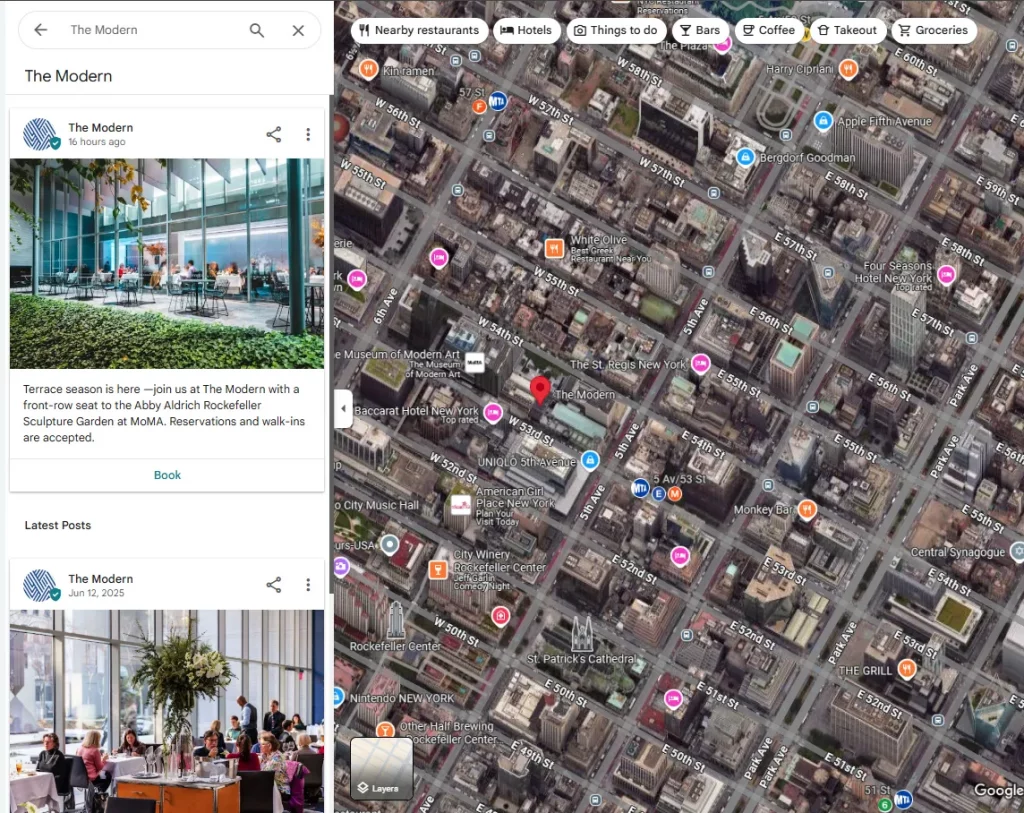The height and width of the screenshot is (813, 1024).
Task: Share the 16 hours ago post
Action: pos(274,135)
